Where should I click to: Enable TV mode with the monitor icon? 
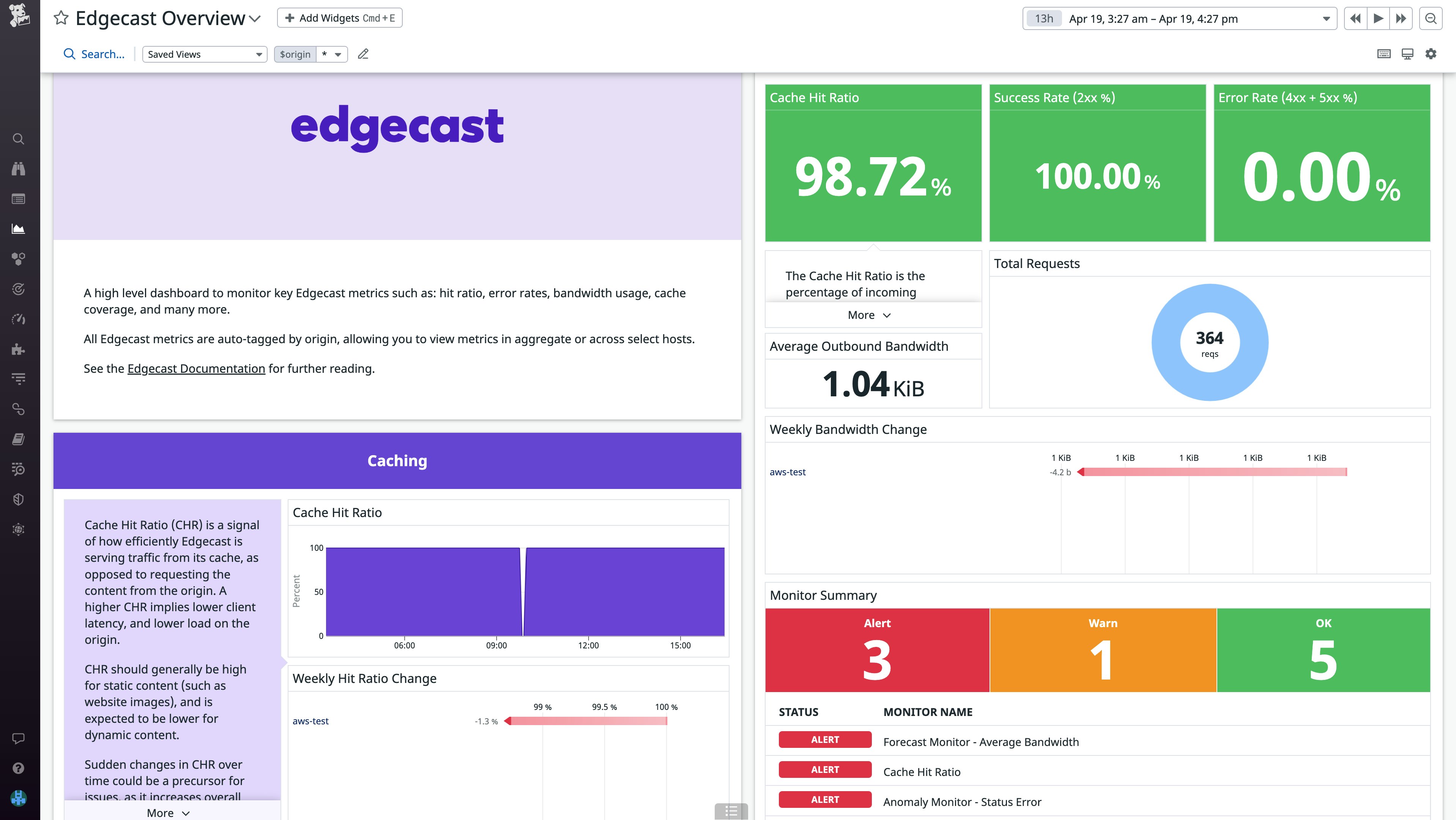point(1407,54)
